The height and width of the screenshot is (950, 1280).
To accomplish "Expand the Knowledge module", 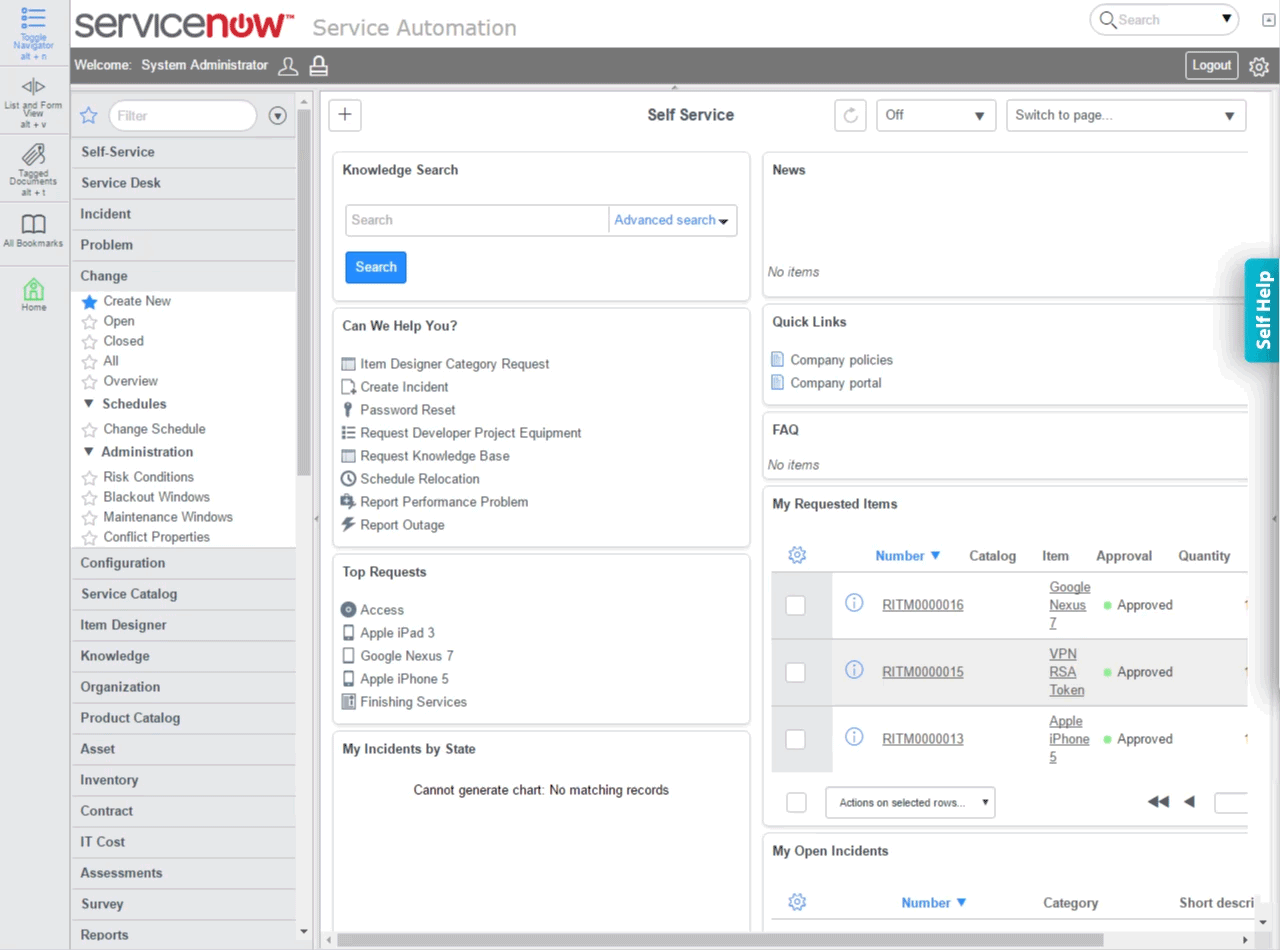I will (x=183, y=656).
